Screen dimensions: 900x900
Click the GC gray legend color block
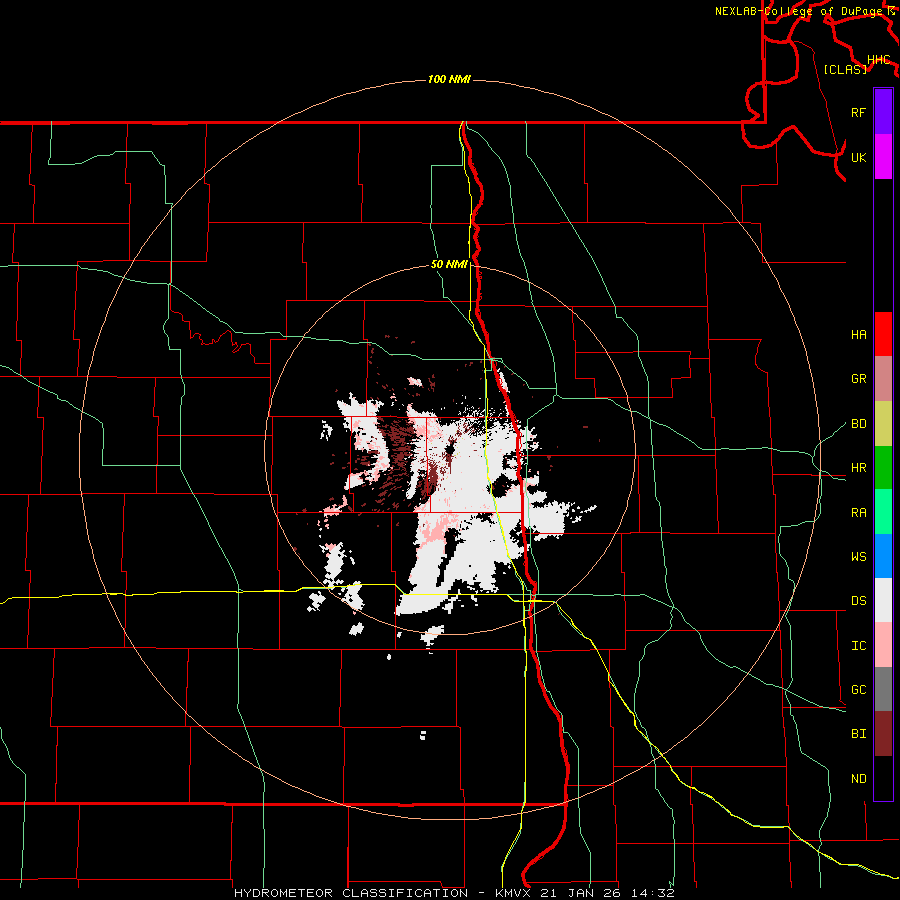(883, 689)
